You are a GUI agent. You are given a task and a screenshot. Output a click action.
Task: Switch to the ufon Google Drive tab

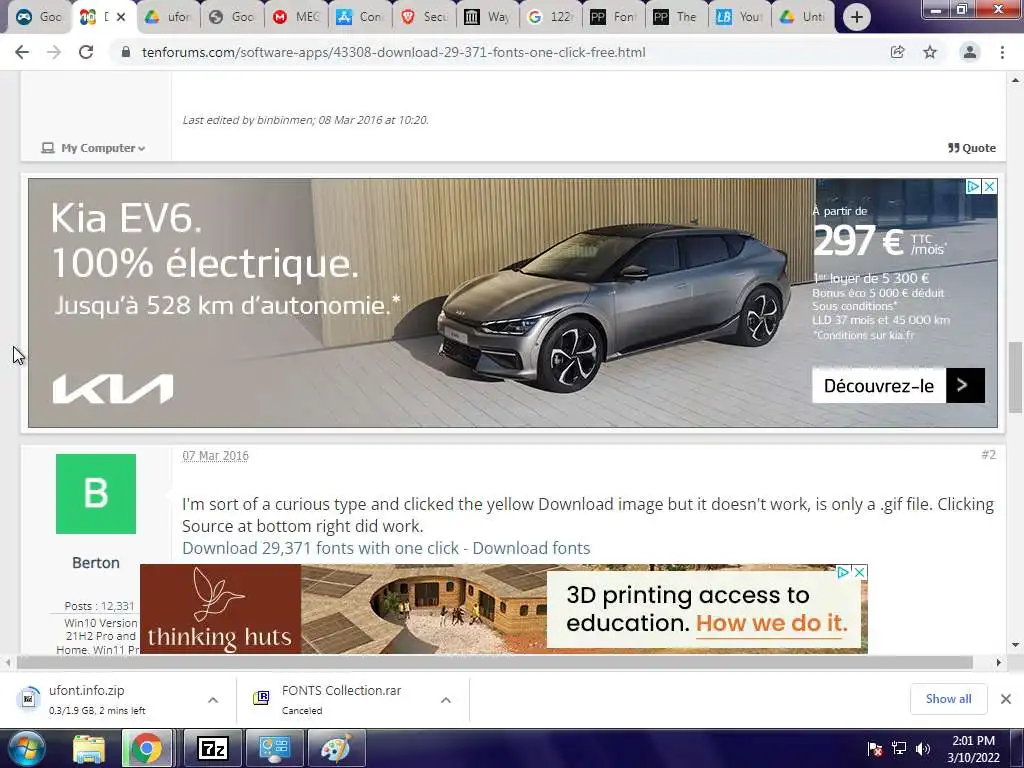(168, 17)
